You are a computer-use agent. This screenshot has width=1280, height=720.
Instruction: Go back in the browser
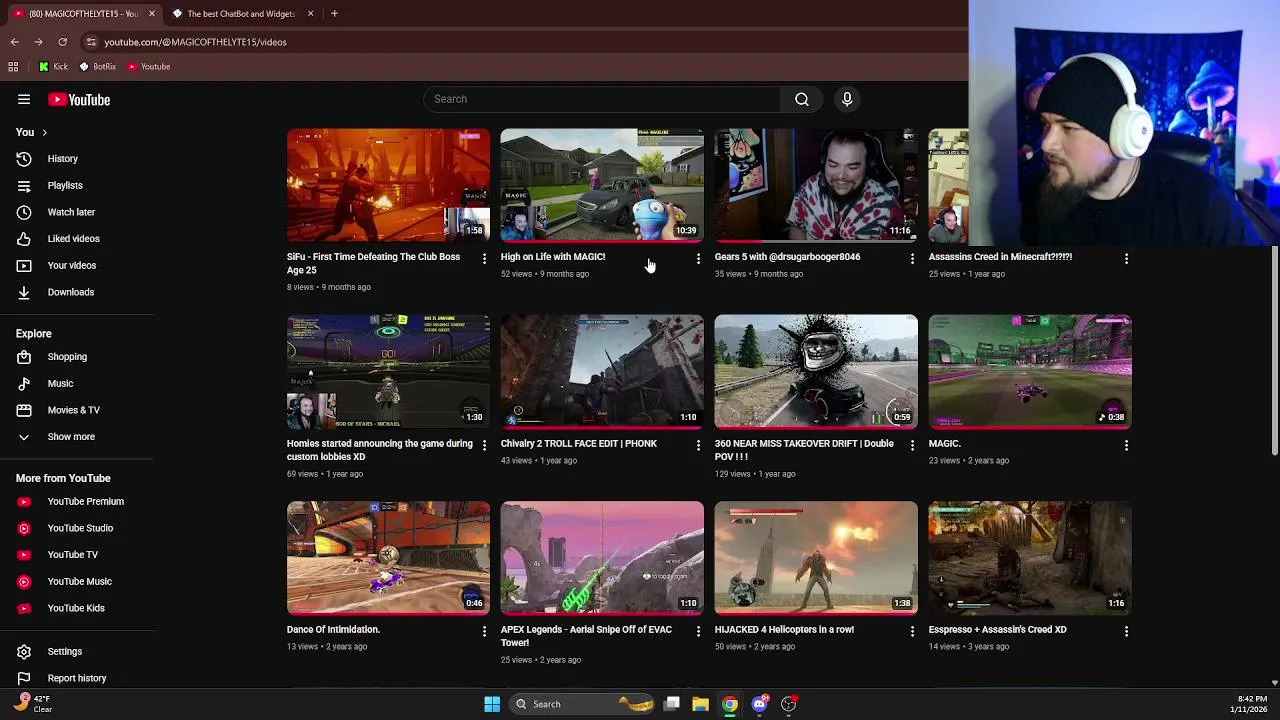(14, 42)
